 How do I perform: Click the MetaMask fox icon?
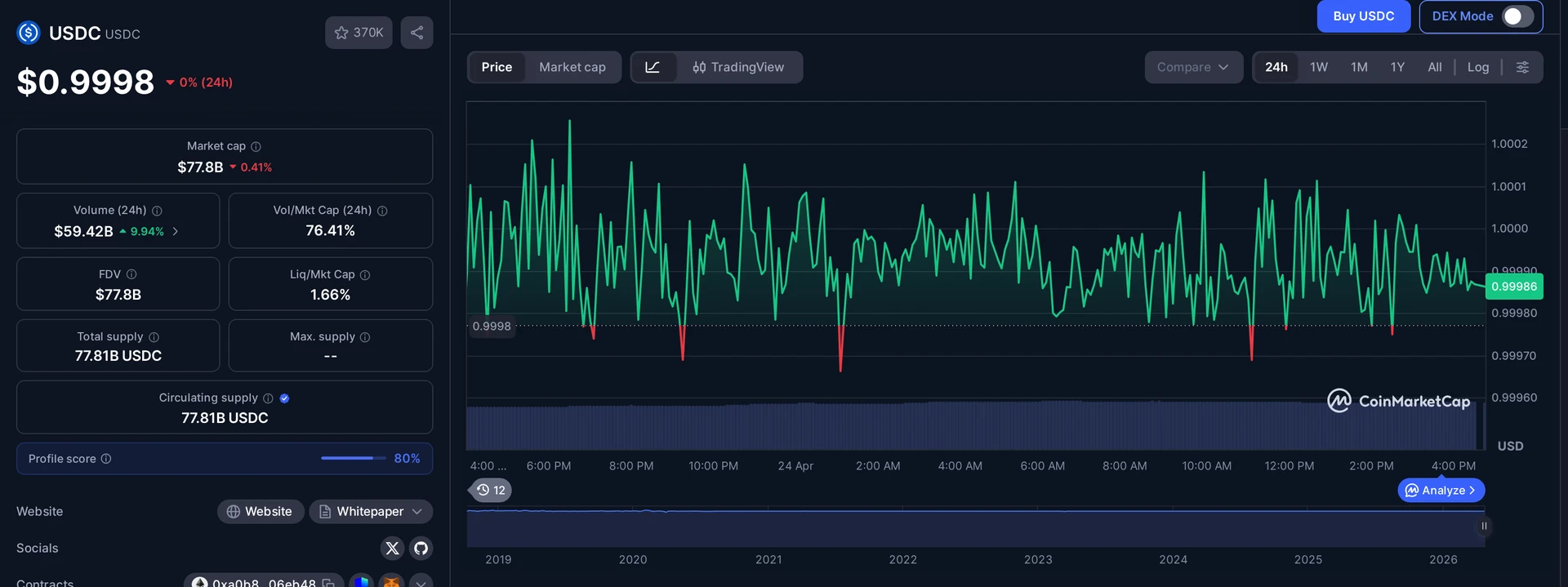pyautogui.click(x=392, y=582)
